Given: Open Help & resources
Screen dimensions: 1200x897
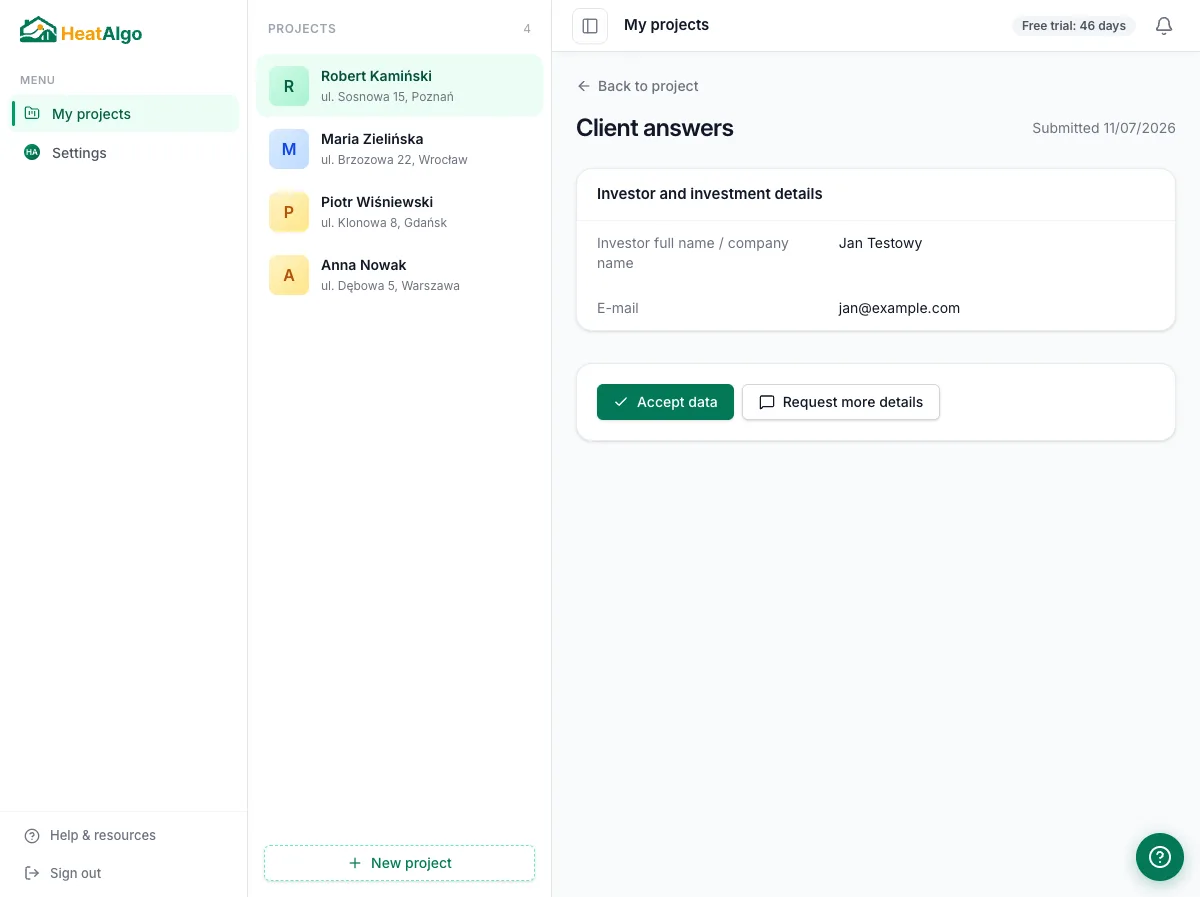Looking at the screenshot, I should [x=123, y=836].
